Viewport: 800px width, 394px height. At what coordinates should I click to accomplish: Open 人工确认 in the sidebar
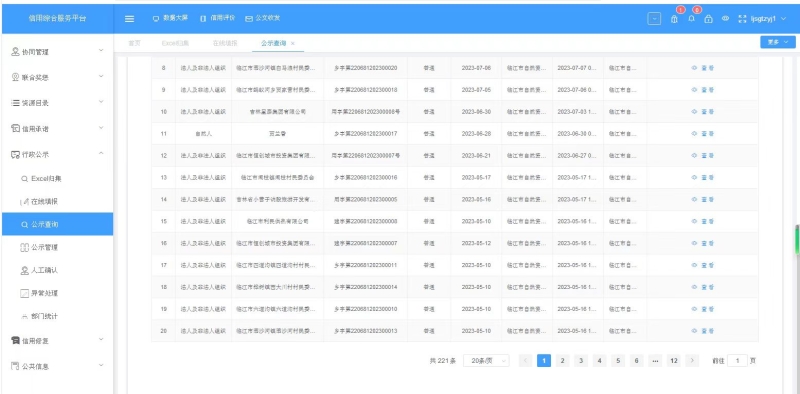[x=58, y=270]
